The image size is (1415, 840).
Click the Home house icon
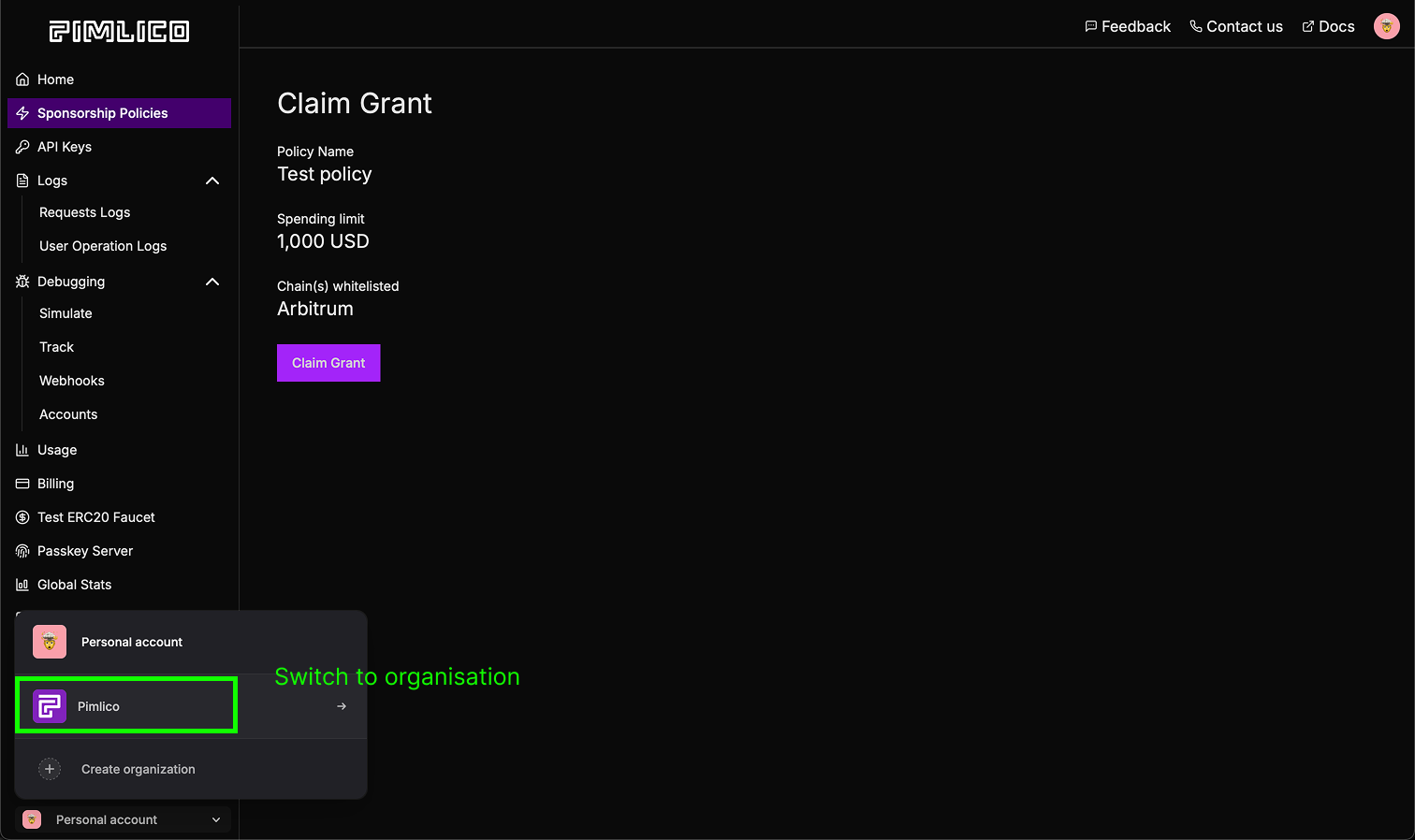[22, 80]
